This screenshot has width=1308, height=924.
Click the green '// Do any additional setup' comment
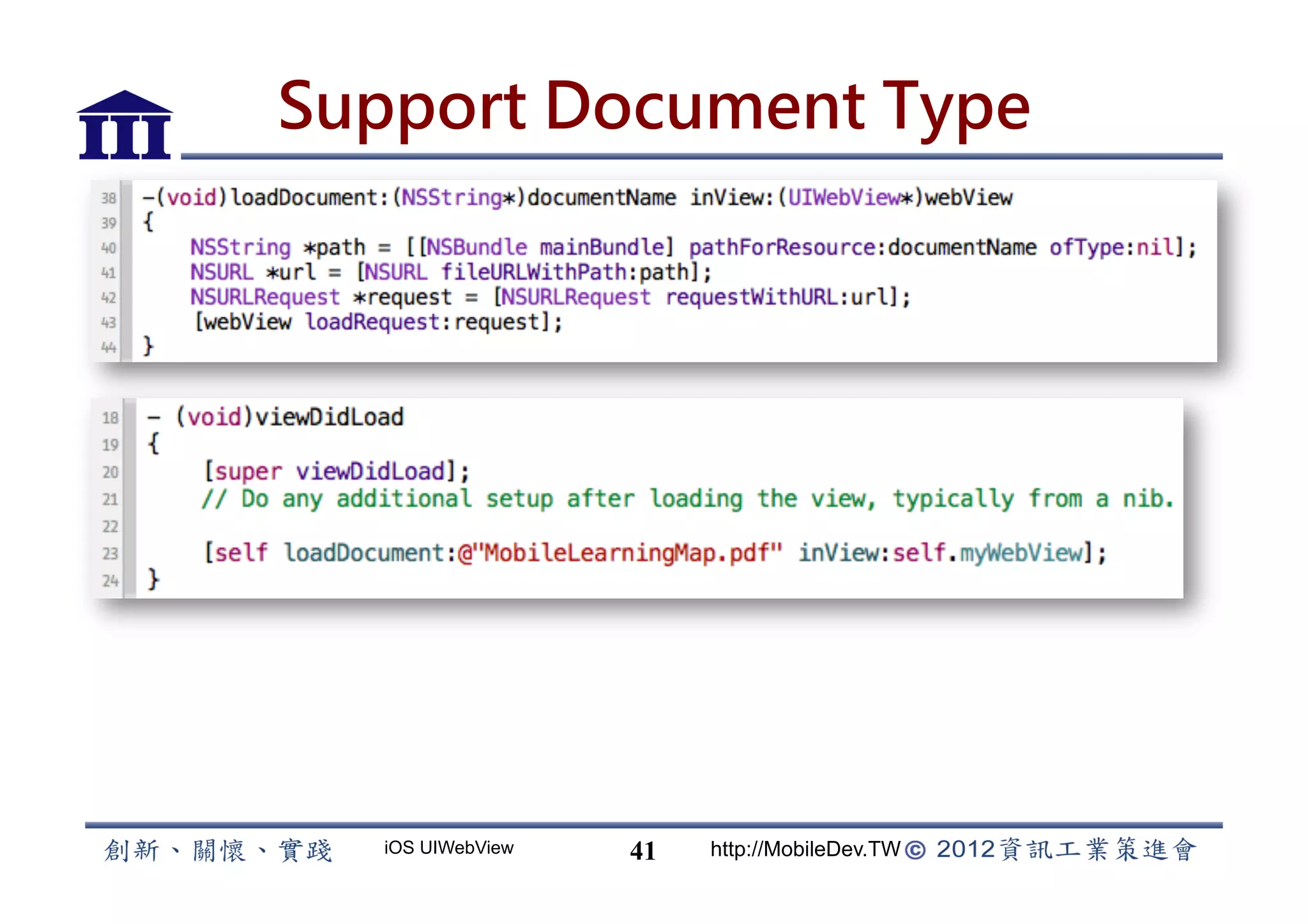[x=688, y=499]
